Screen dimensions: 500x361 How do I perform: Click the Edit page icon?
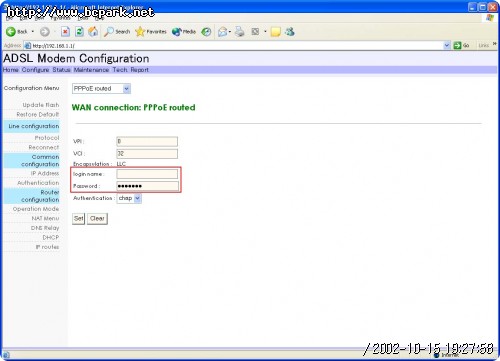click(255, 32)
